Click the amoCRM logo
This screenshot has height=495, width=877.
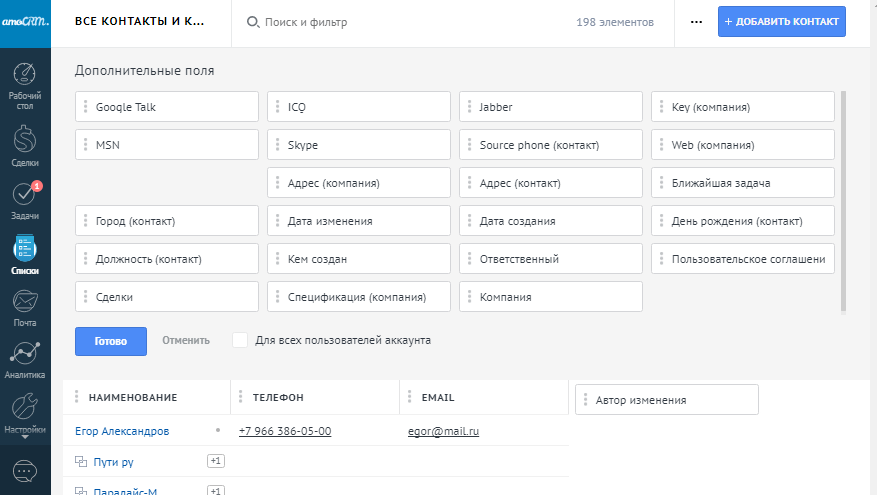coord(25,21)
